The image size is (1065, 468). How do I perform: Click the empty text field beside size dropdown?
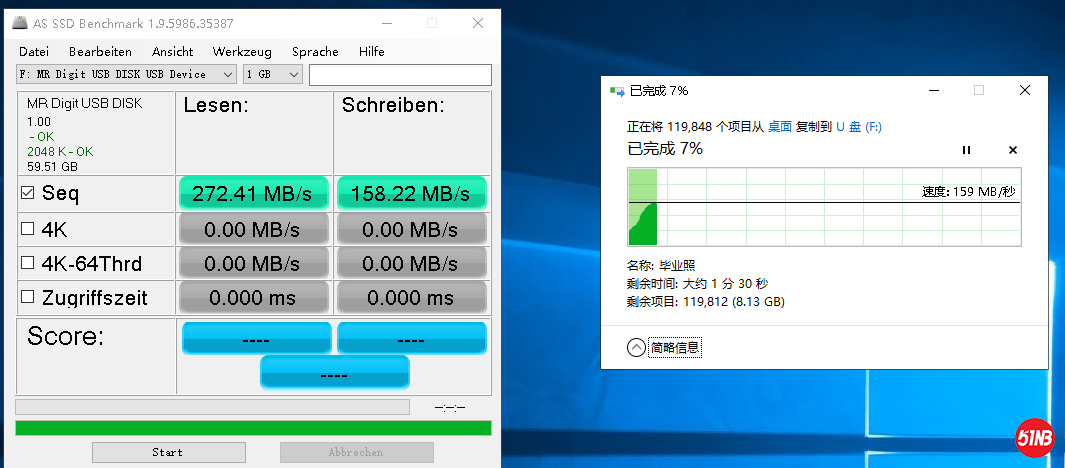coord(400,75)
